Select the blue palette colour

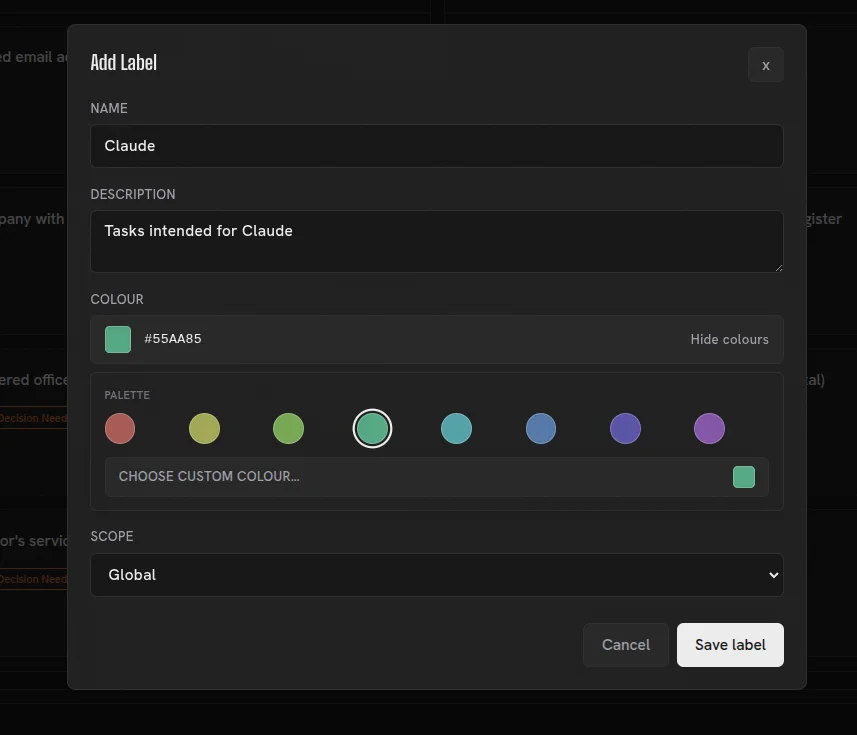click(x=541, y=428)
